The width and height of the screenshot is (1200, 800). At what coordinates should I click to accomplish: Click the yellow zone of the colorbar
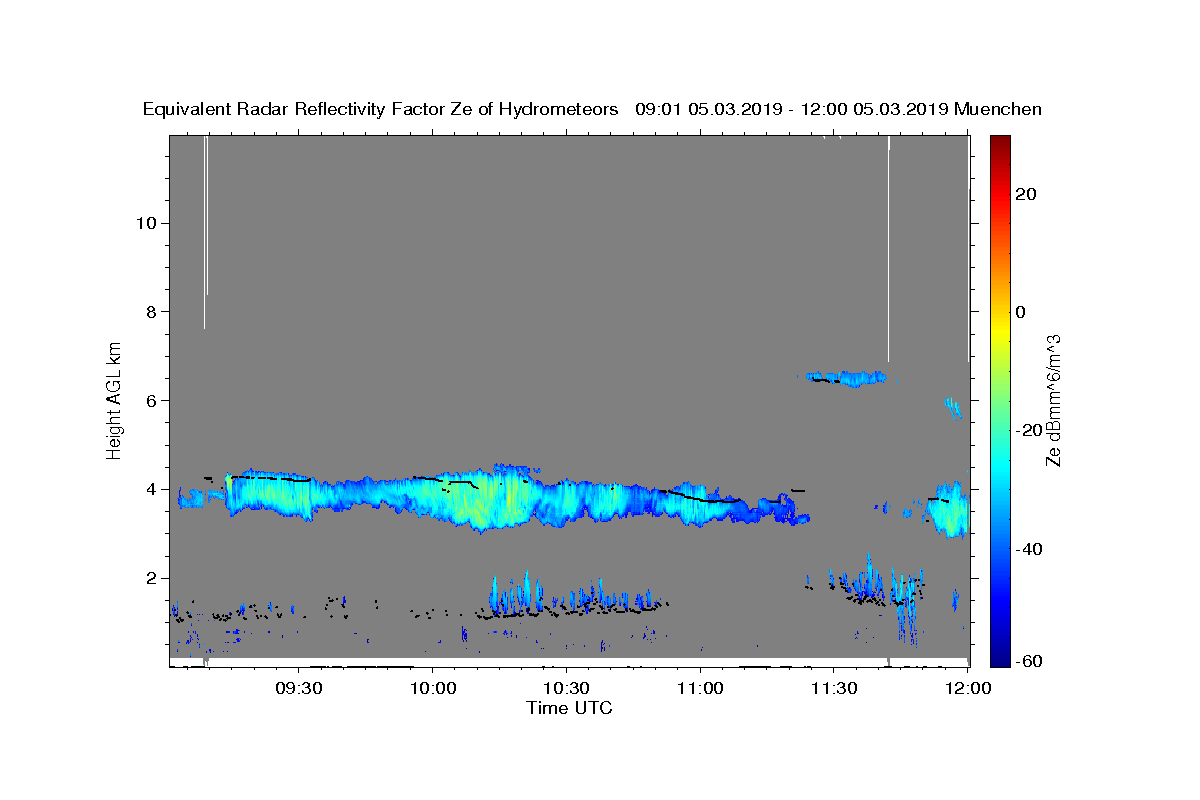click(x=1000, y=330)
